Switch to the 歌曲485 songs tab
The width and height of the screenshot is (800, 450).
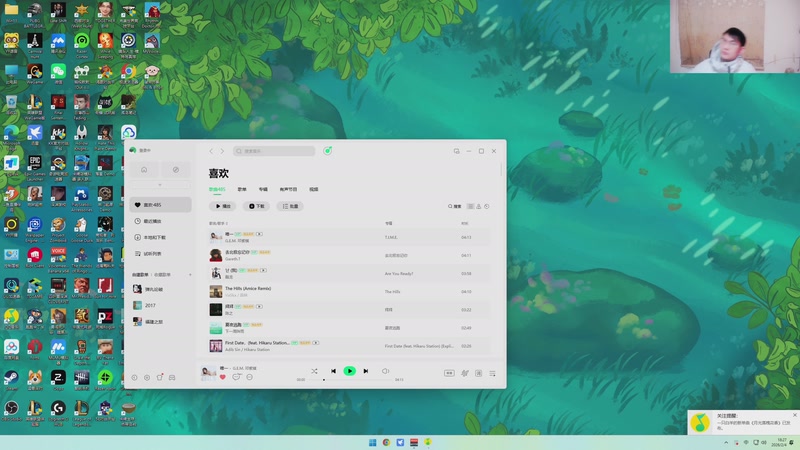click(x=217, y=189)
